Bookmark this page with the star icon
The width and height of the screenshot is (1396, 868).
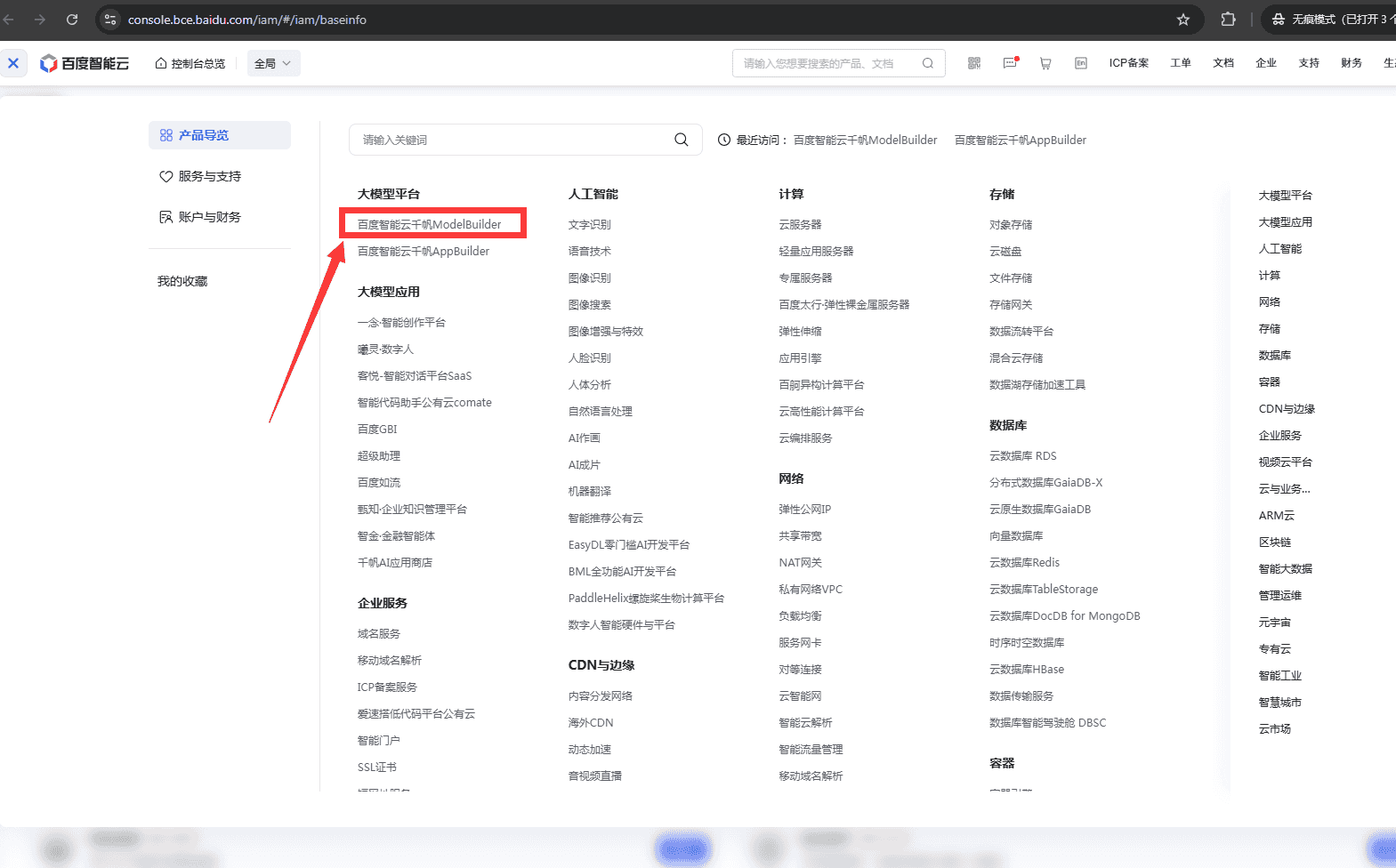coord(1183,20)
